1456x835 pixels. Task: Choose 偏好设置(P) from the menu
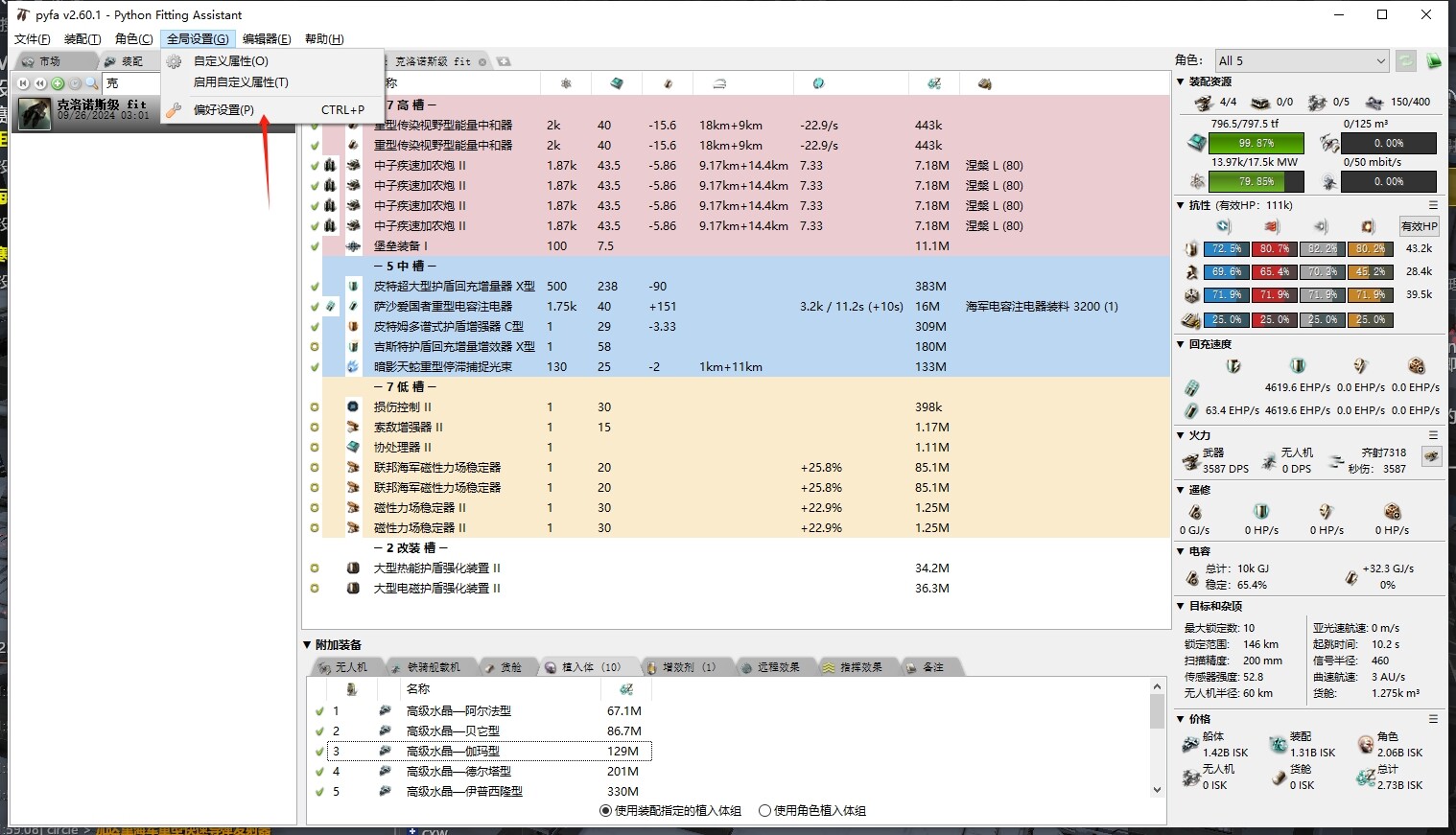click(223, 110)
